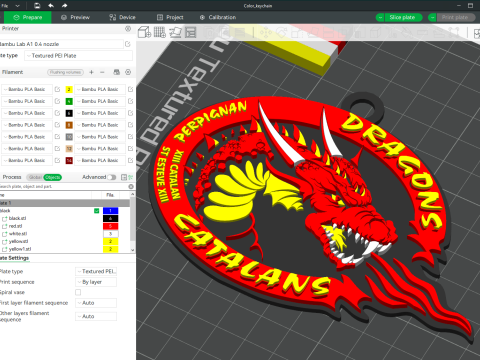Compare presets icon beside Advanced toggle

[x=124, y=177]
